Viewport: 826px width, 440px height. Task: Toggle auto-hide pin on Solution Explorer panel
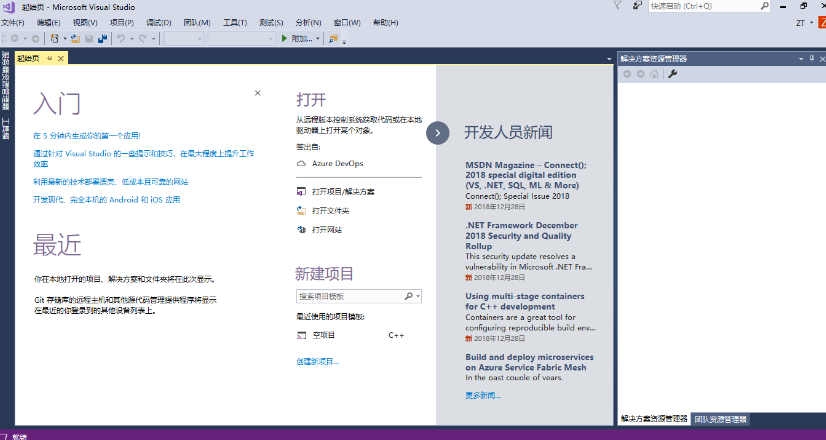click(811, 59)
